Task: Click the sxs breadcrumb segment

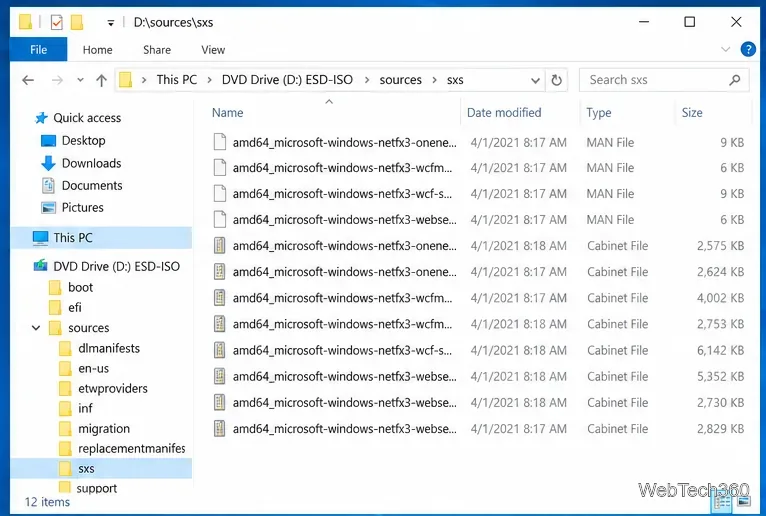Action: pos(455,80)
